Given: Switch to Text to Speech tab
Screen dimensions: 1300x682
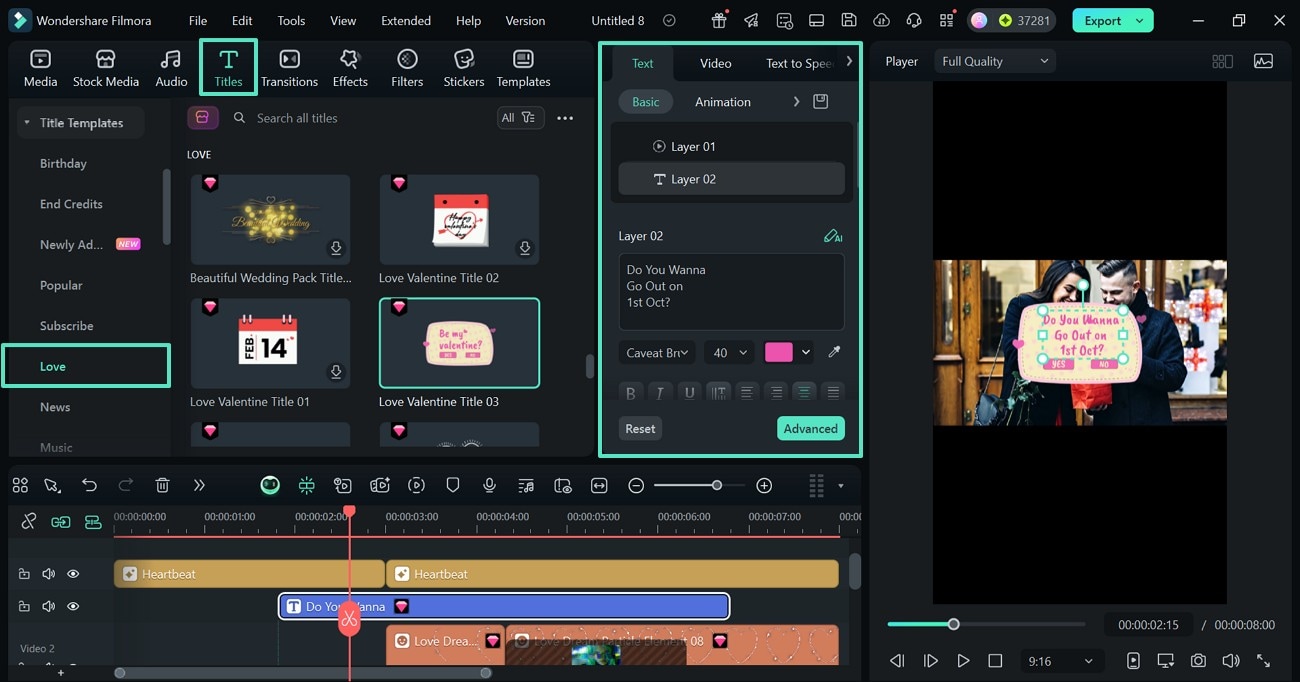Looking at the screenshot, I should tap(799, 63).
